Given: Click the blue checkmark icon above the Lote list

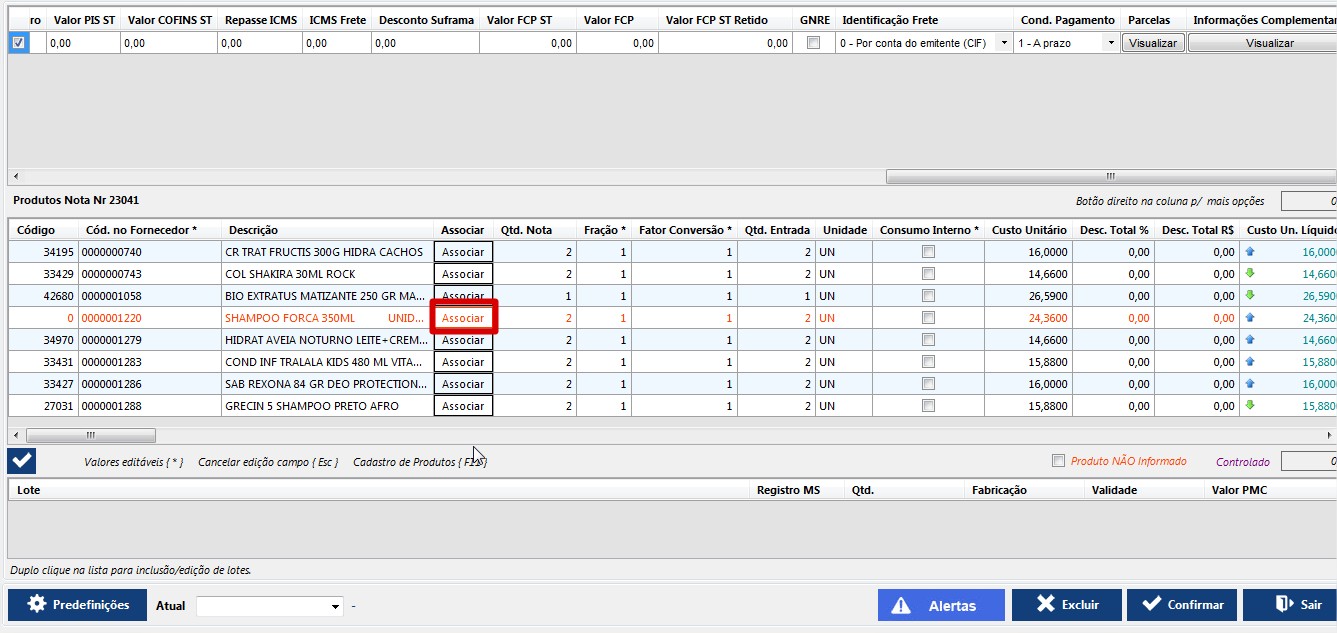Looking at the screenshot, I should point(22,461).
